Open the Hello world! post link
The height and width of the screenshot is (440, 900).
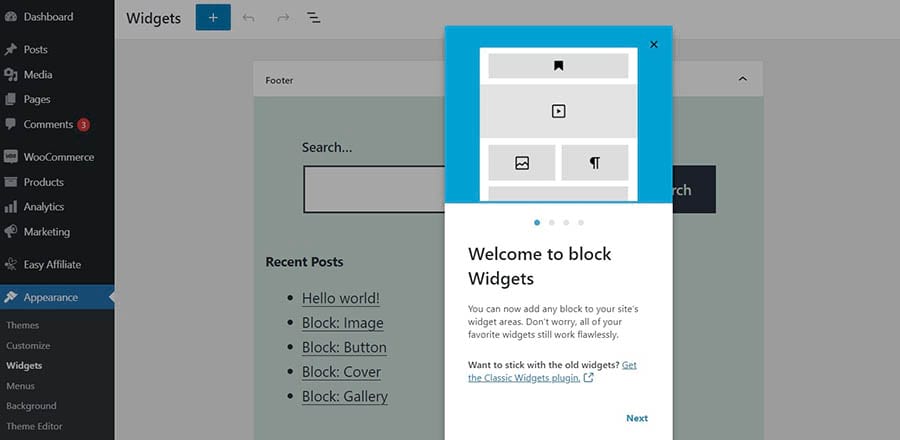point(341,298)
